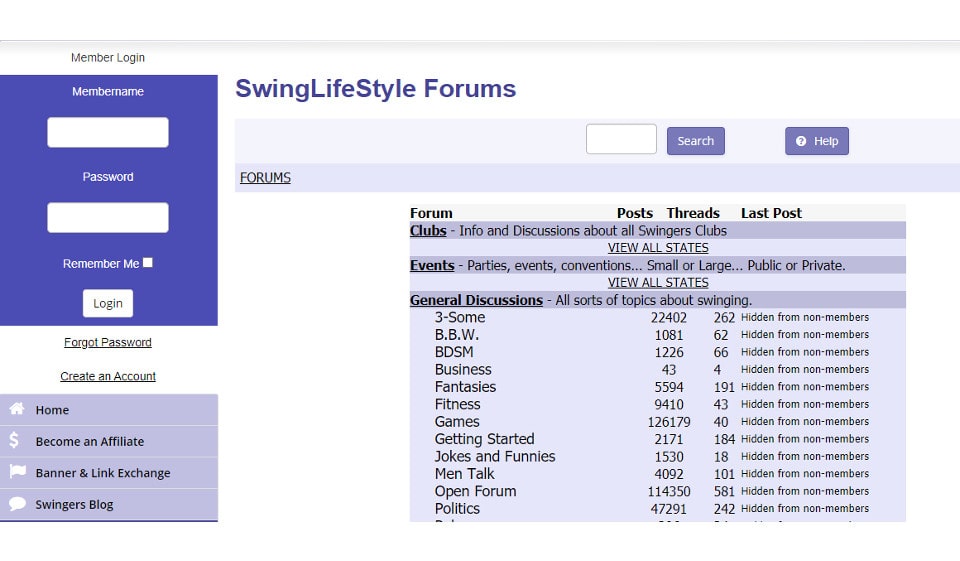Open the Create an Account link

tap(108, 376)
